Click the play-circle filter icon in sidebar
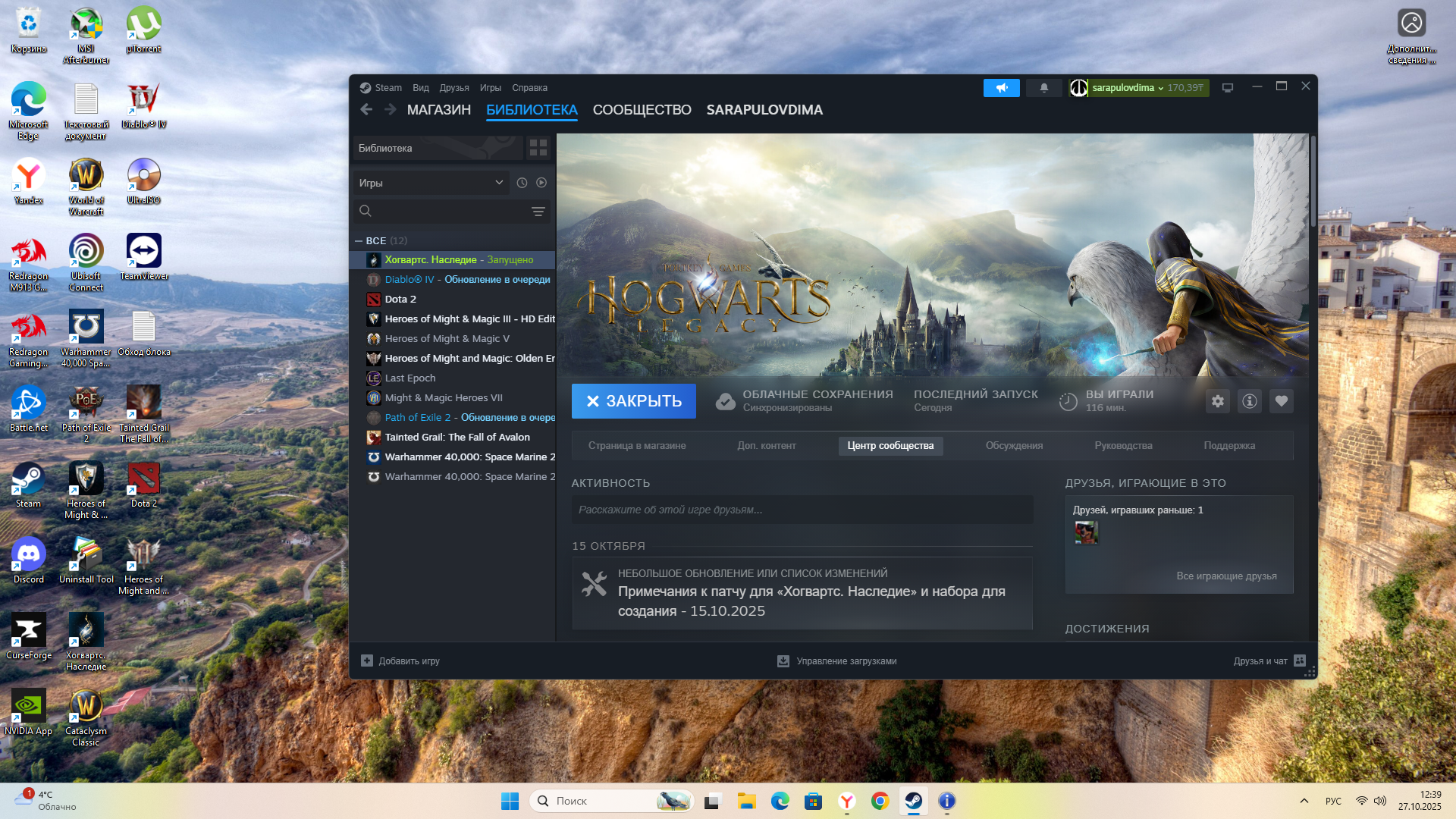Image resolution: width=1456 pixels, height=819 pixels. click(541, 183)
